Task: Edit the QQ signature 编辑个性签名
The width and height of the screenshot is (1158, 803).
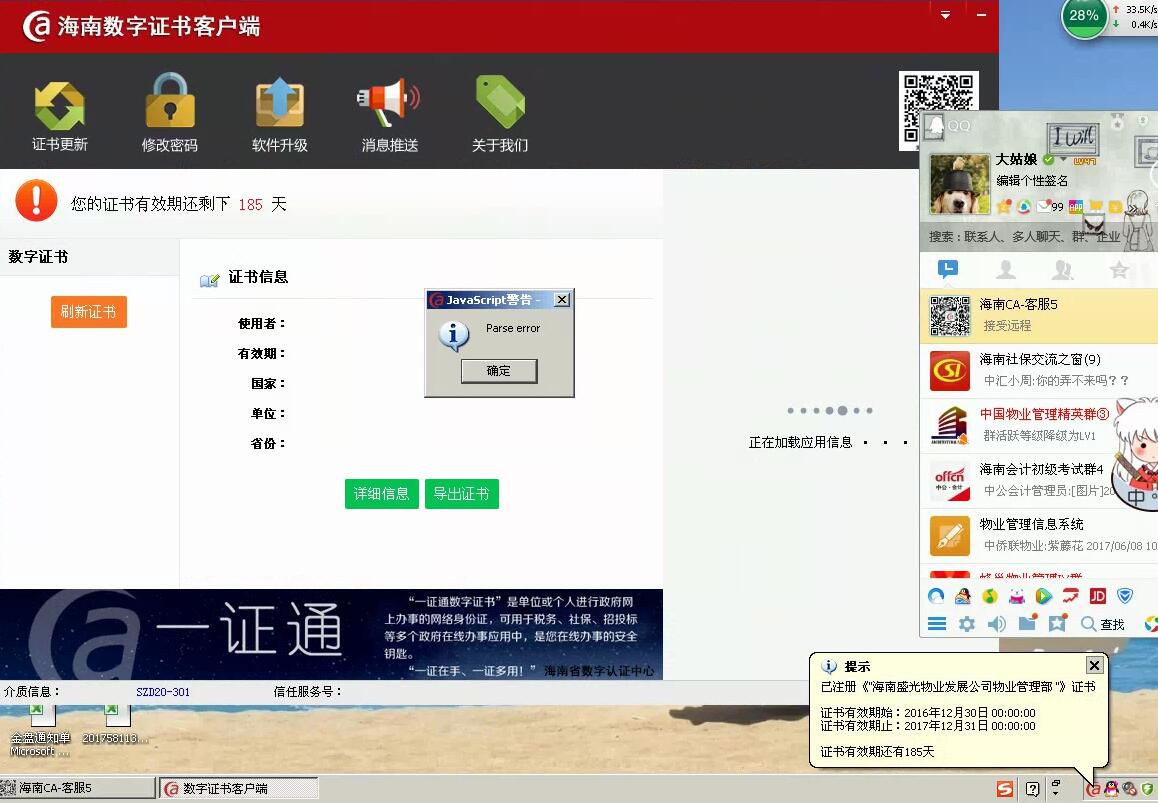Action: pos(1032,181)
